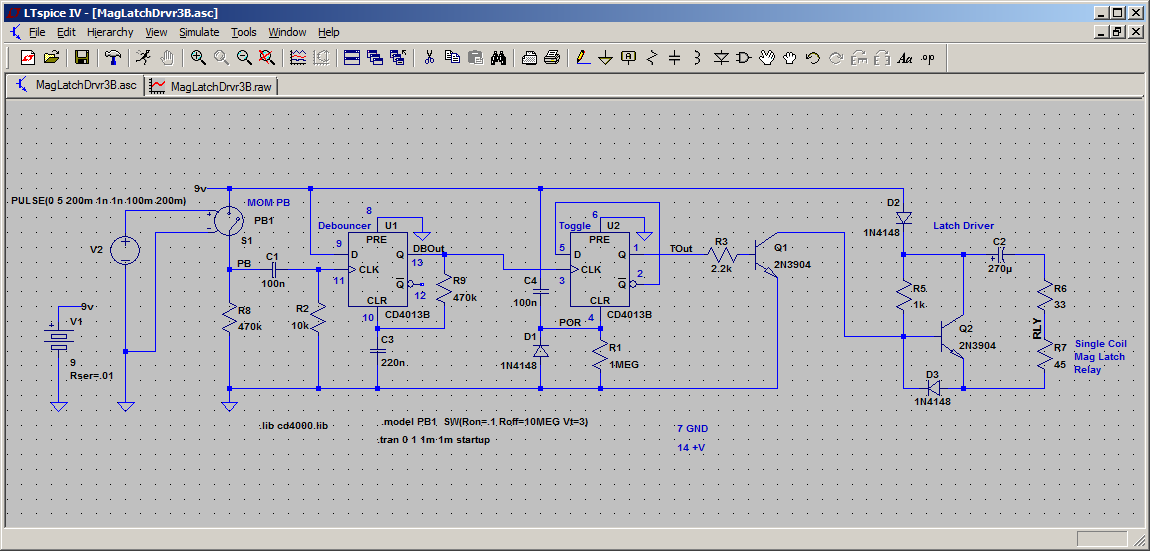The image size is (1150, 551).
Task: Create a new schematic with toolbar icon
Action: pyautogui.click(x=27, y=57)
